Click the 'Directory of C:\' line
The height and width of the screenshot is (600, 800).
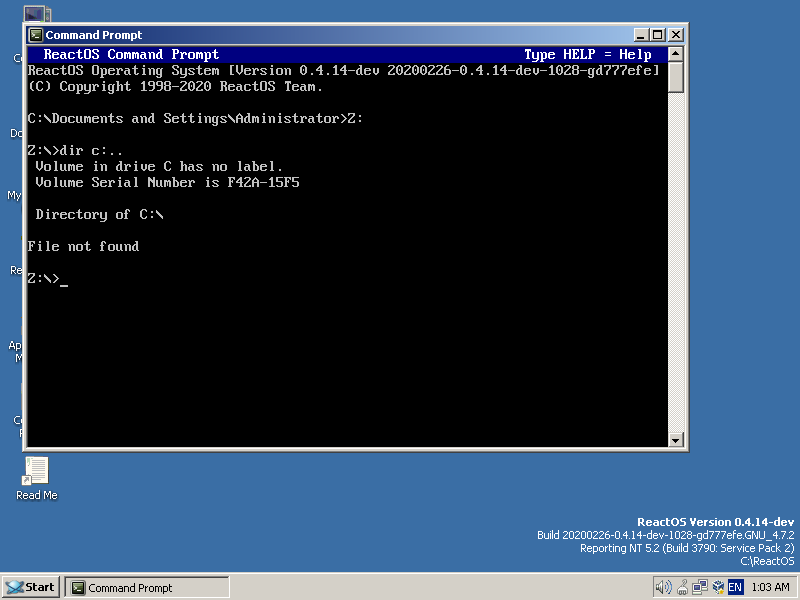99,214
